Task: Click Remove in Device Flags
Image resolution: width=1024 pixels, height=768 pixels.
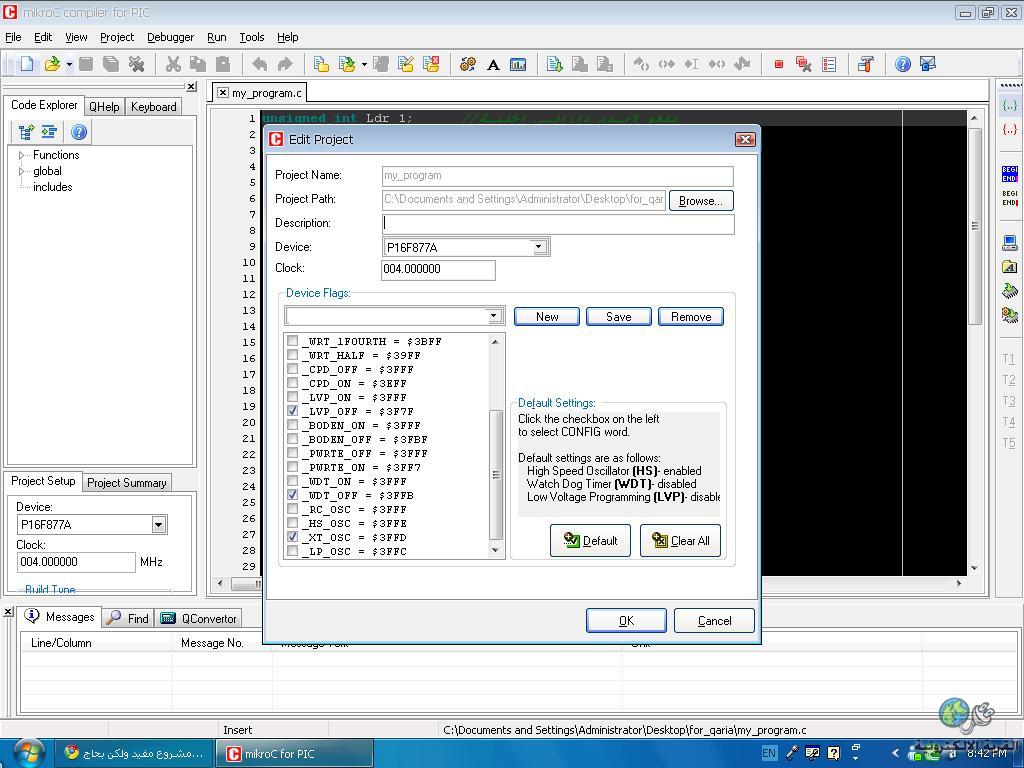Action: 691,317
